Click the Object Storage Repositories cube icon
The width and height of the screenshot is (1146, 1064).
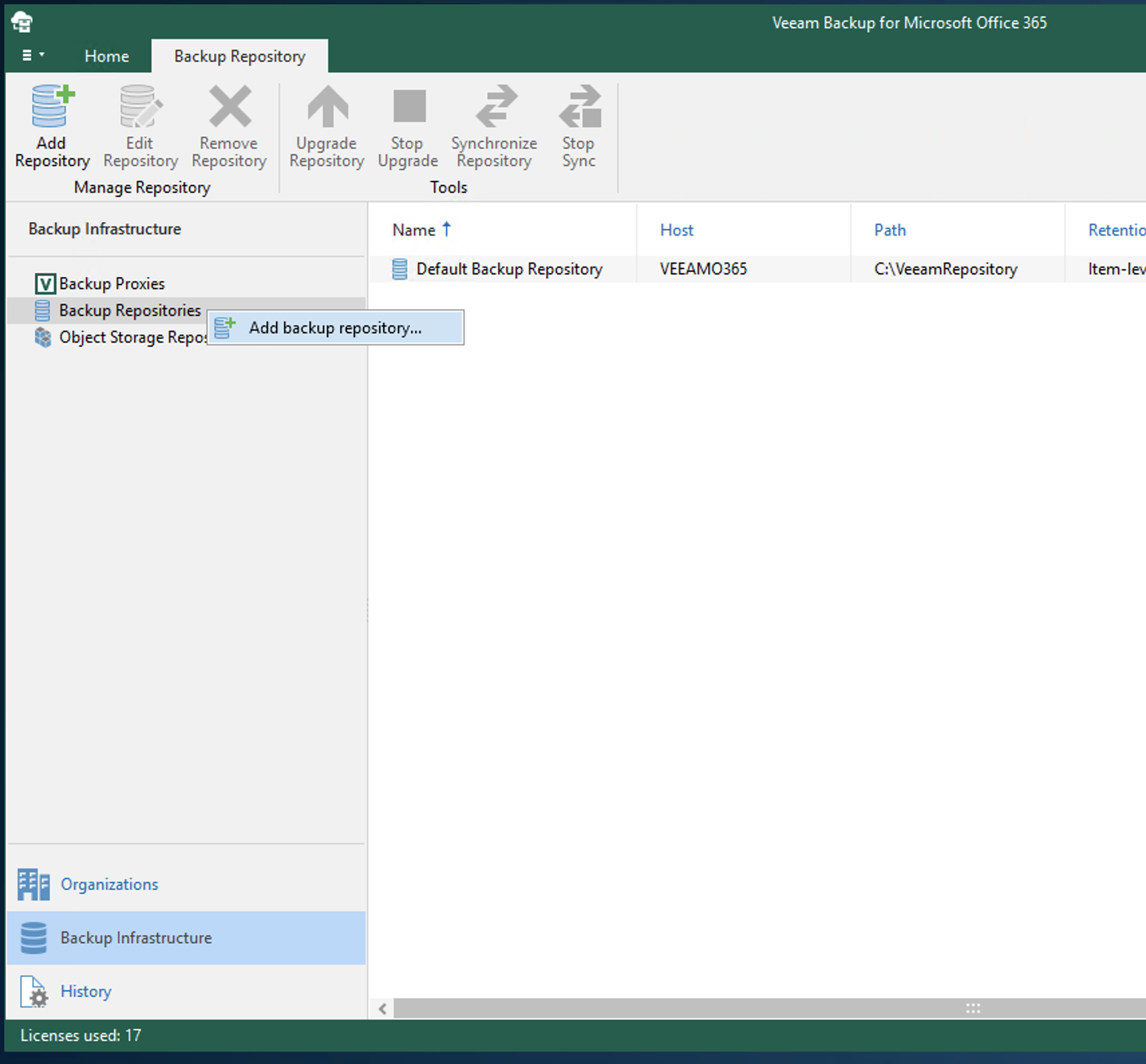pyautogui.click(x=43, y=337)
